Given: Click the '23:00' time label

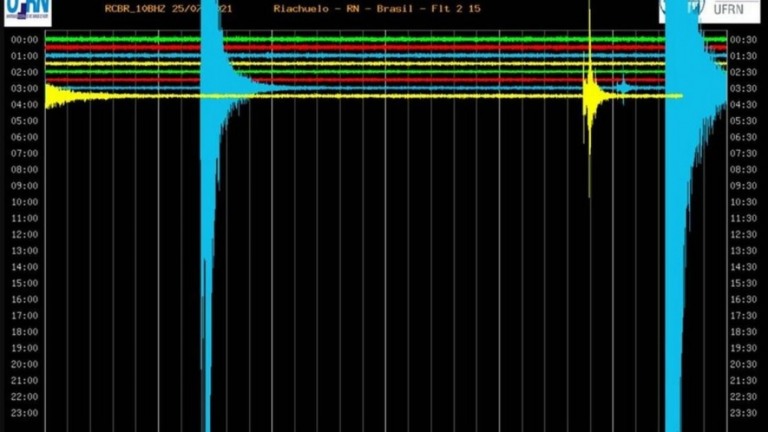Looking at the screenshot, I should click(x=24, y=413).
